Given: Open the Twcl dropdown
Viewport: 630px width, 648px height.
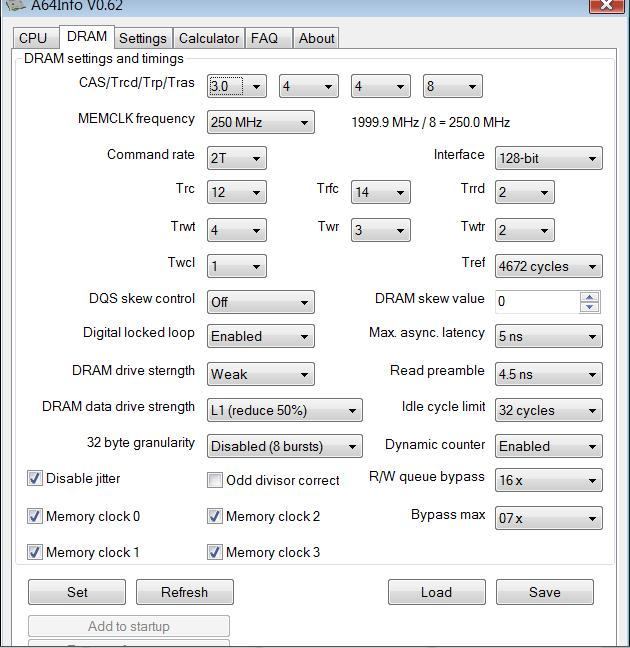Looking at the screenshot, I should click(x=237, y=266).
